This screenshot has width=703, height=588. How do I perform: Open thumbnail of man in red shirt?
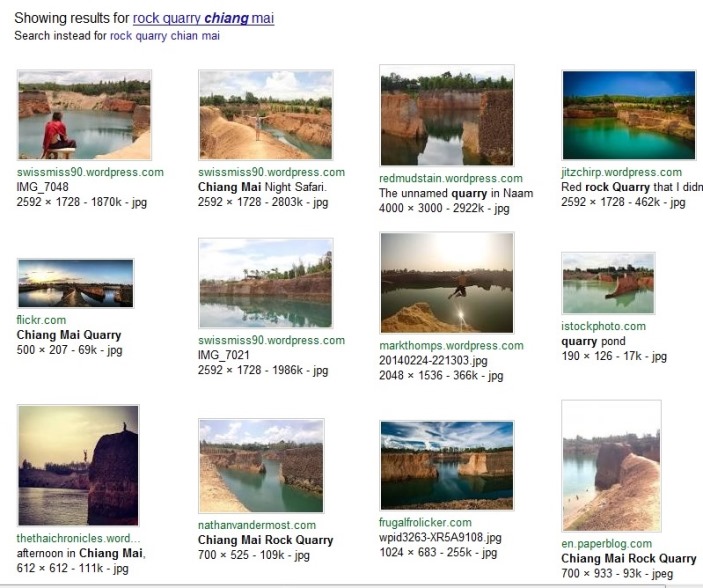click(x=84, y=115)
